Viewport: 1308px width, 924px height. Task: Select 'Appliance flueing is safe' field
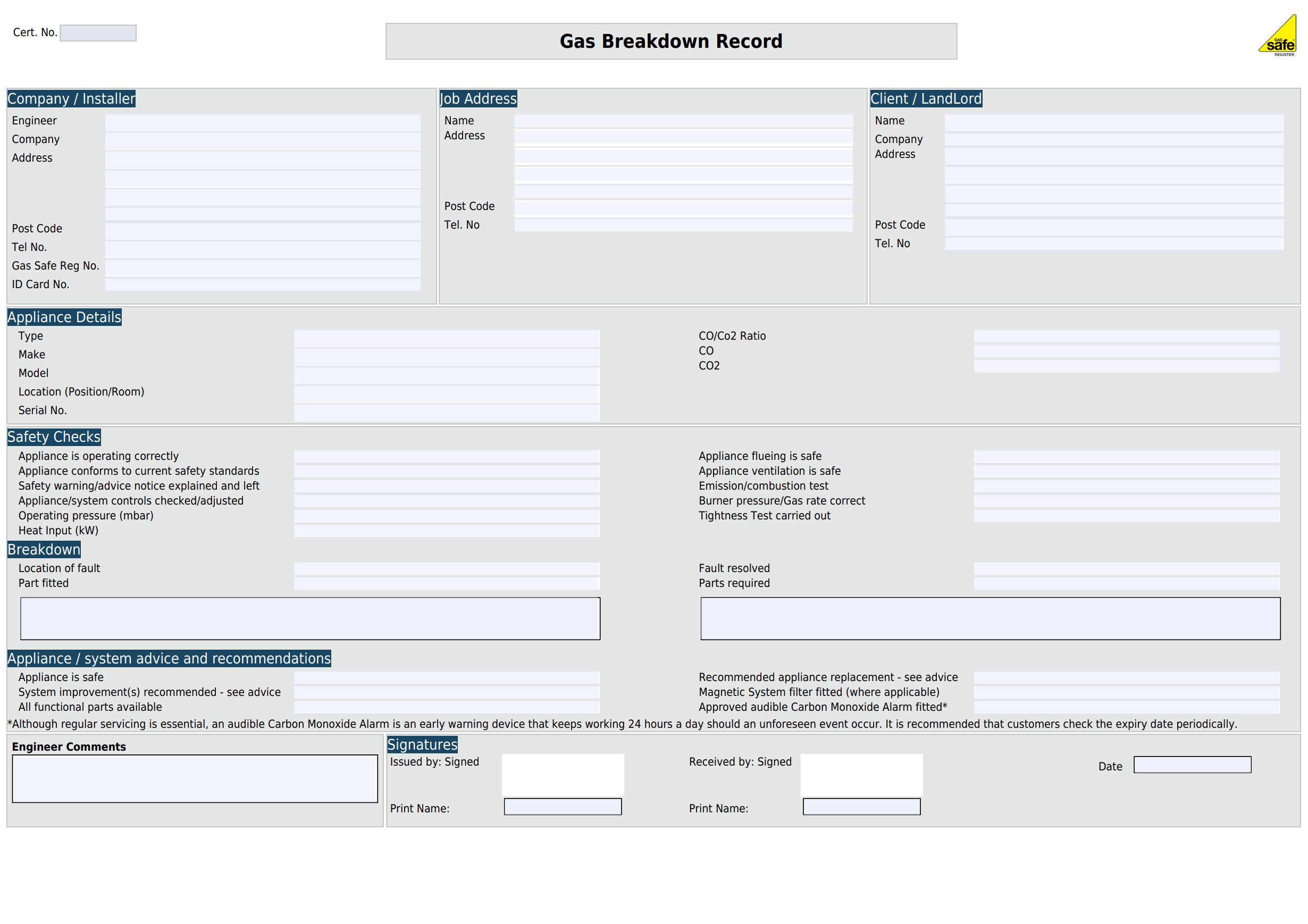[x=1126, y=456]
